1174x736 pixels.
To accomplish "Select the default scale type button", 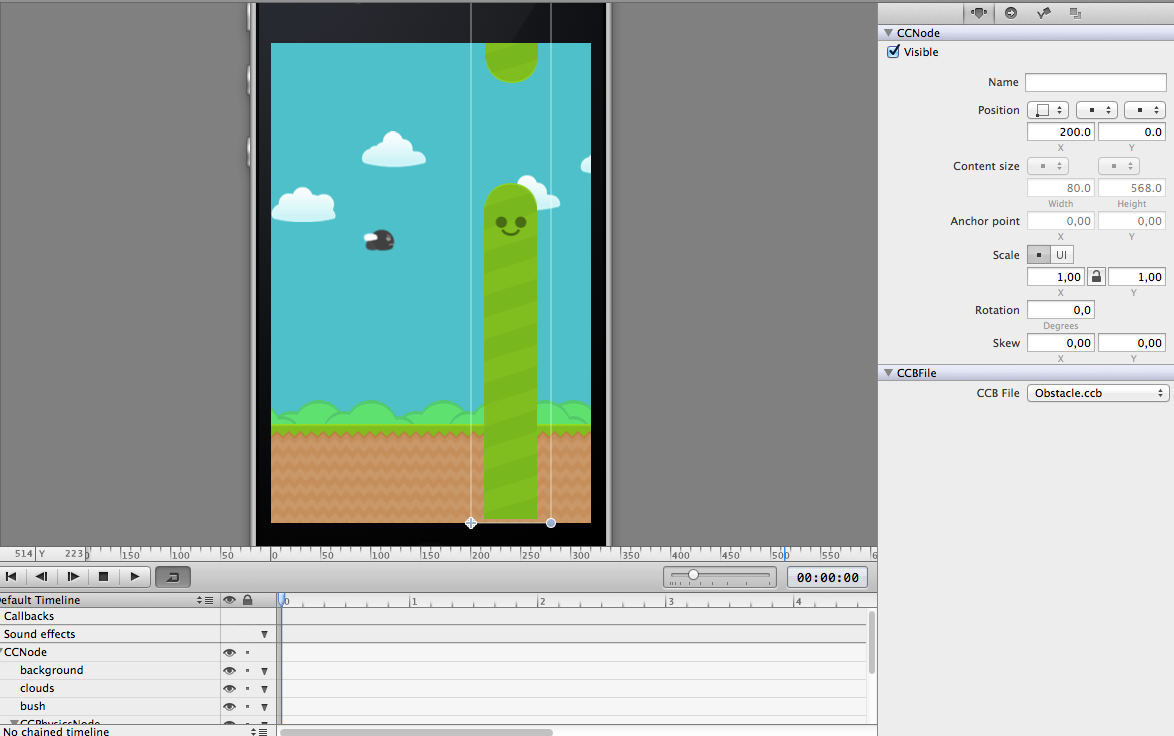I will [x=1038, y=255].
